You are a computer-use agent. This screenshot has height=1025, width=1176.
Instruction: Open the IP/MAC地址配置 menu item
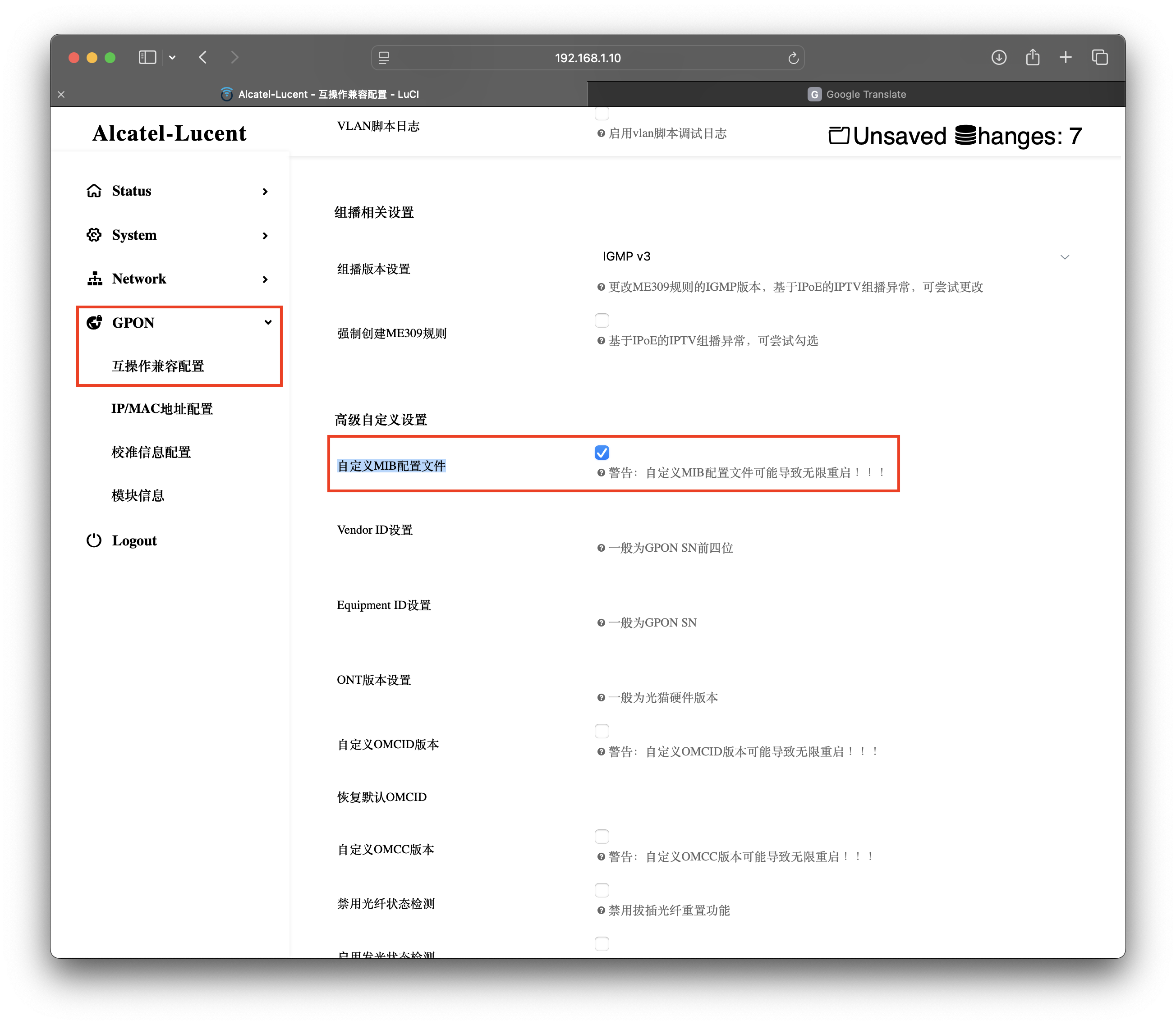162,409
